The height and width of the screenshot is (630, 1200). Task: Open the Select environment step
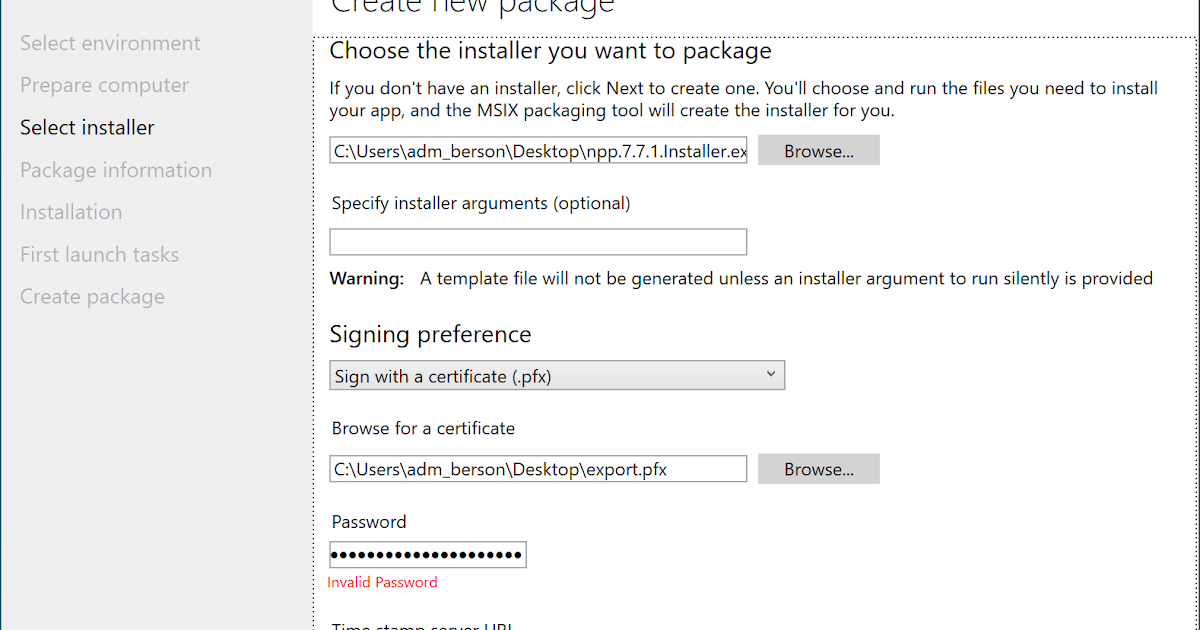pos(110,43)
